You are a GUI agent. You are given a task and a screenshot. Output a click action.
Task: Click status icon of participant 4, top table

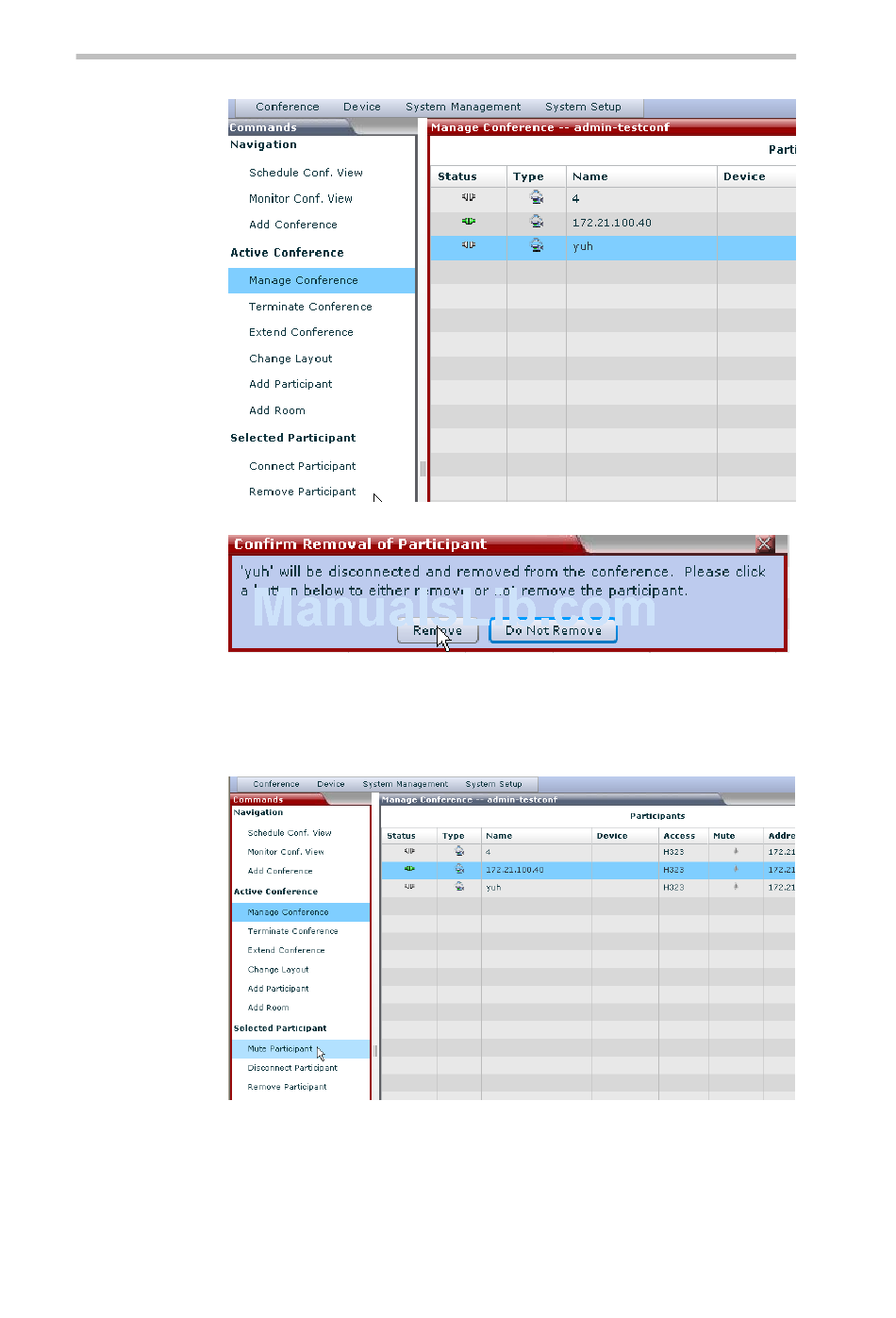(x=469, y=197)
